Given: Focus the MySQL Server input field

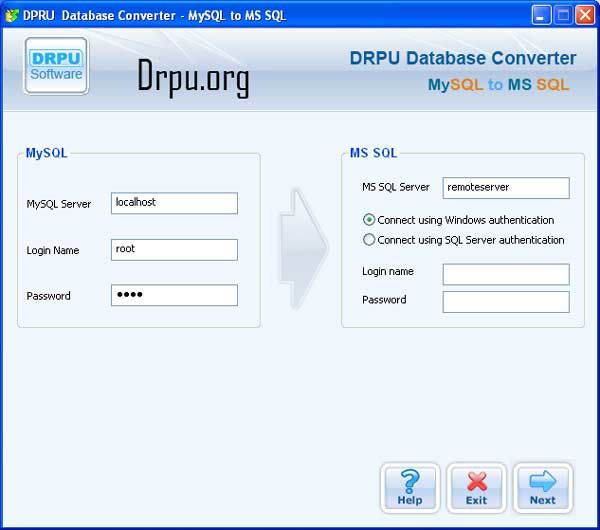Looking at the screenshot, I should [x=174, y=203].
